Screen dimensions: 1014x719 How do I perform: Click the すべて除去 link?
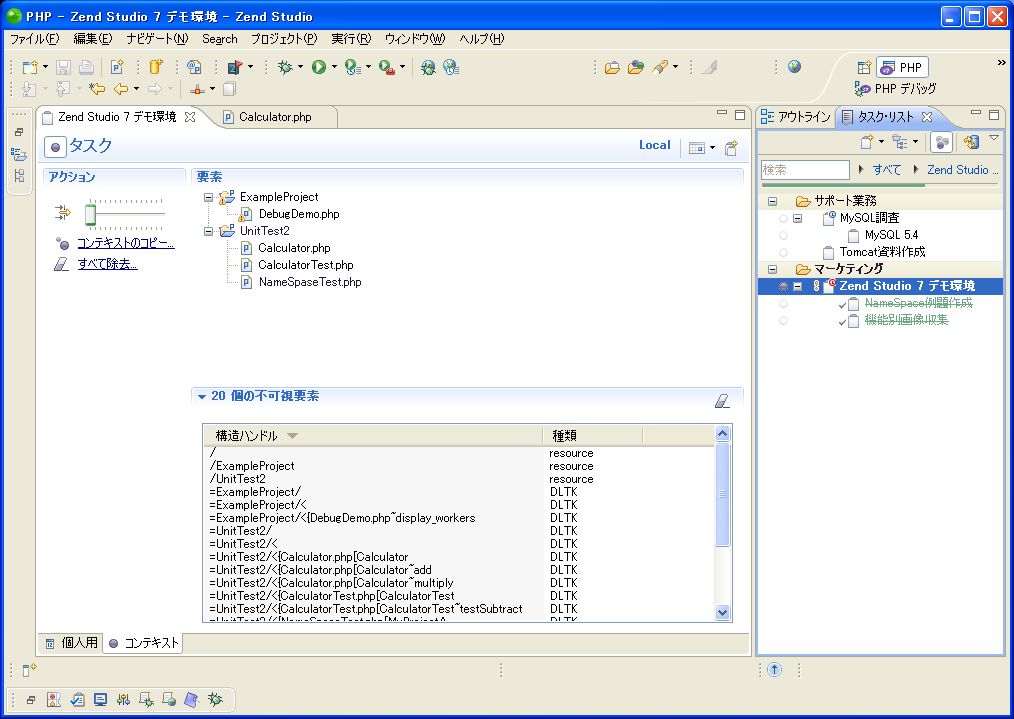click(107, 264)
